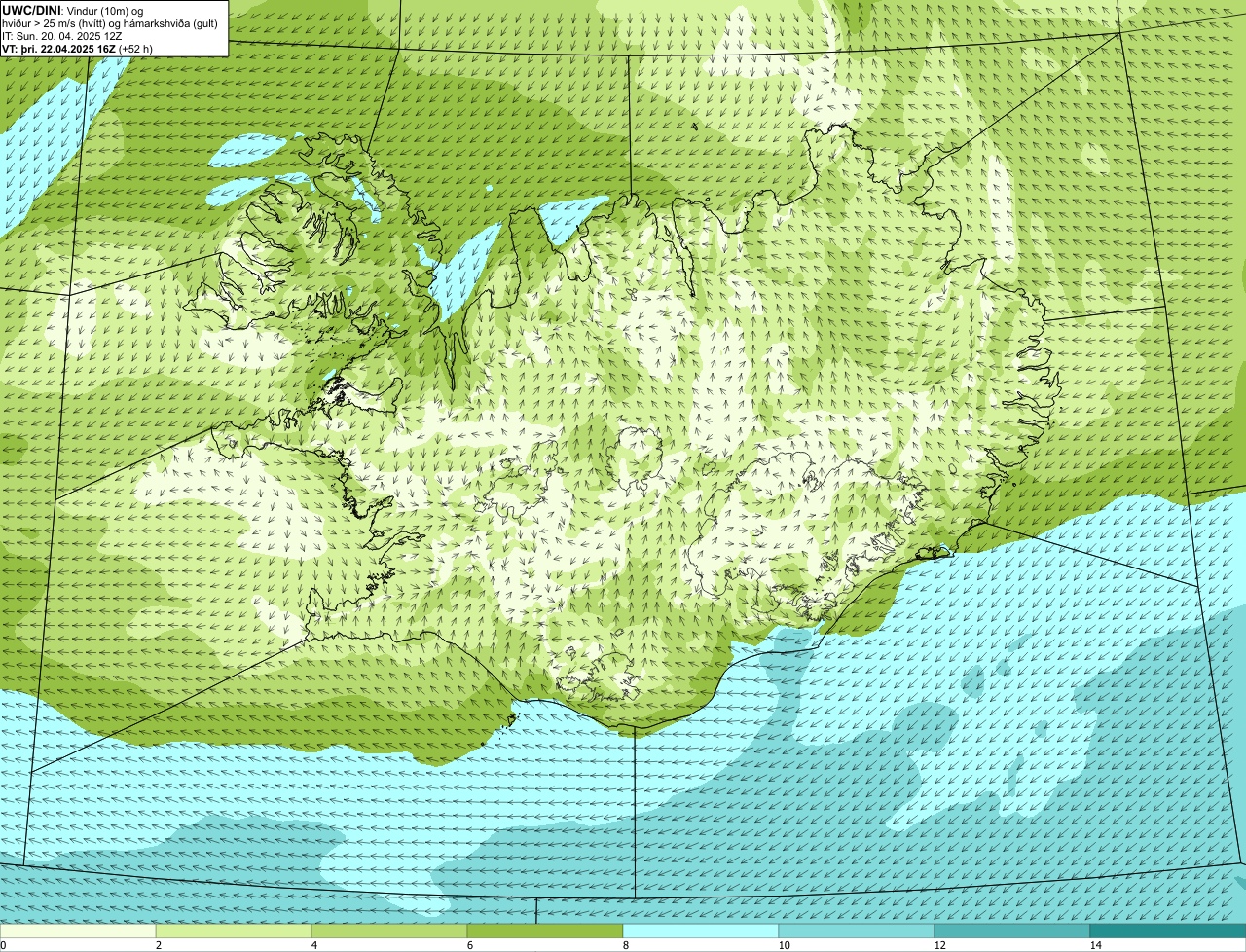Click the light green 2–4 m/s legend color
The height and width of the screenshot is (952, 1246).
click(234, 932)
